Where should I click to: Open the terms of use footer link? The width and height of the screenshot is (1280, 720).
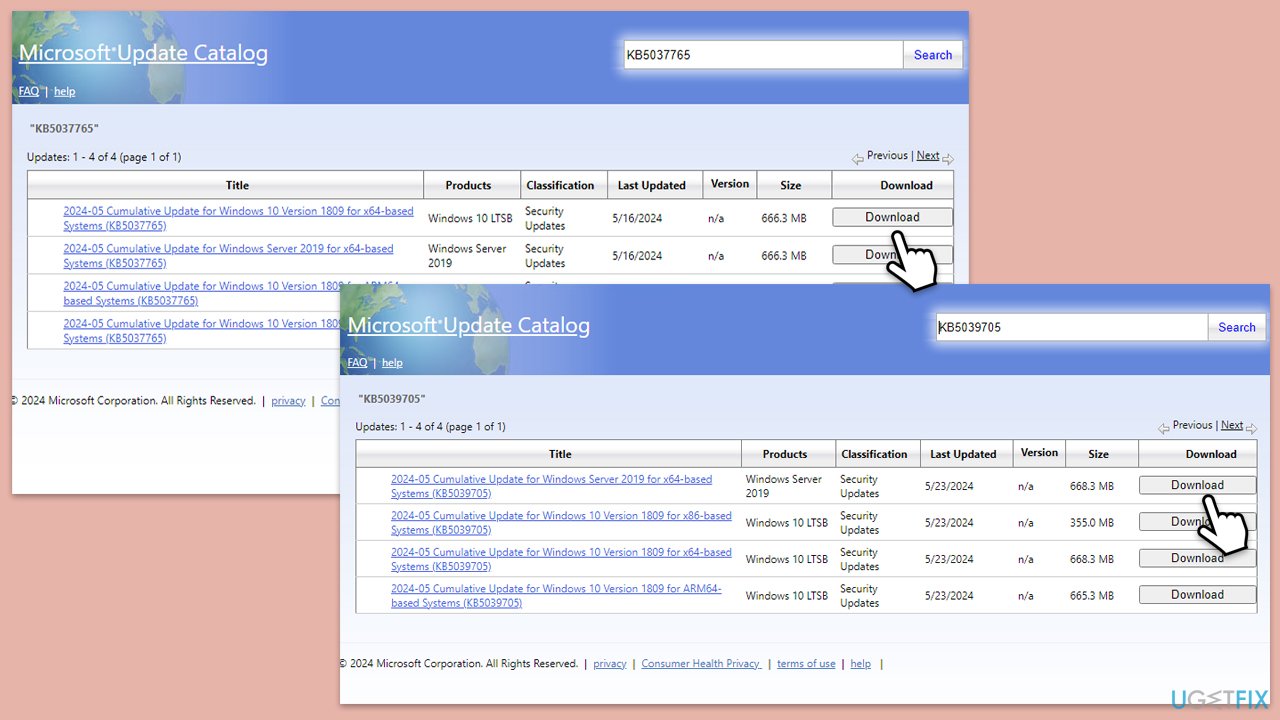(x=806, y=664)
